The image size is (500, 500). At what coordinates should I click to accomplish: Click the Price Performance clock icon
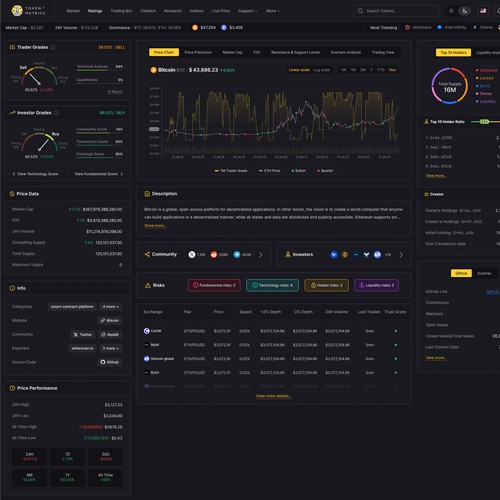12,388
